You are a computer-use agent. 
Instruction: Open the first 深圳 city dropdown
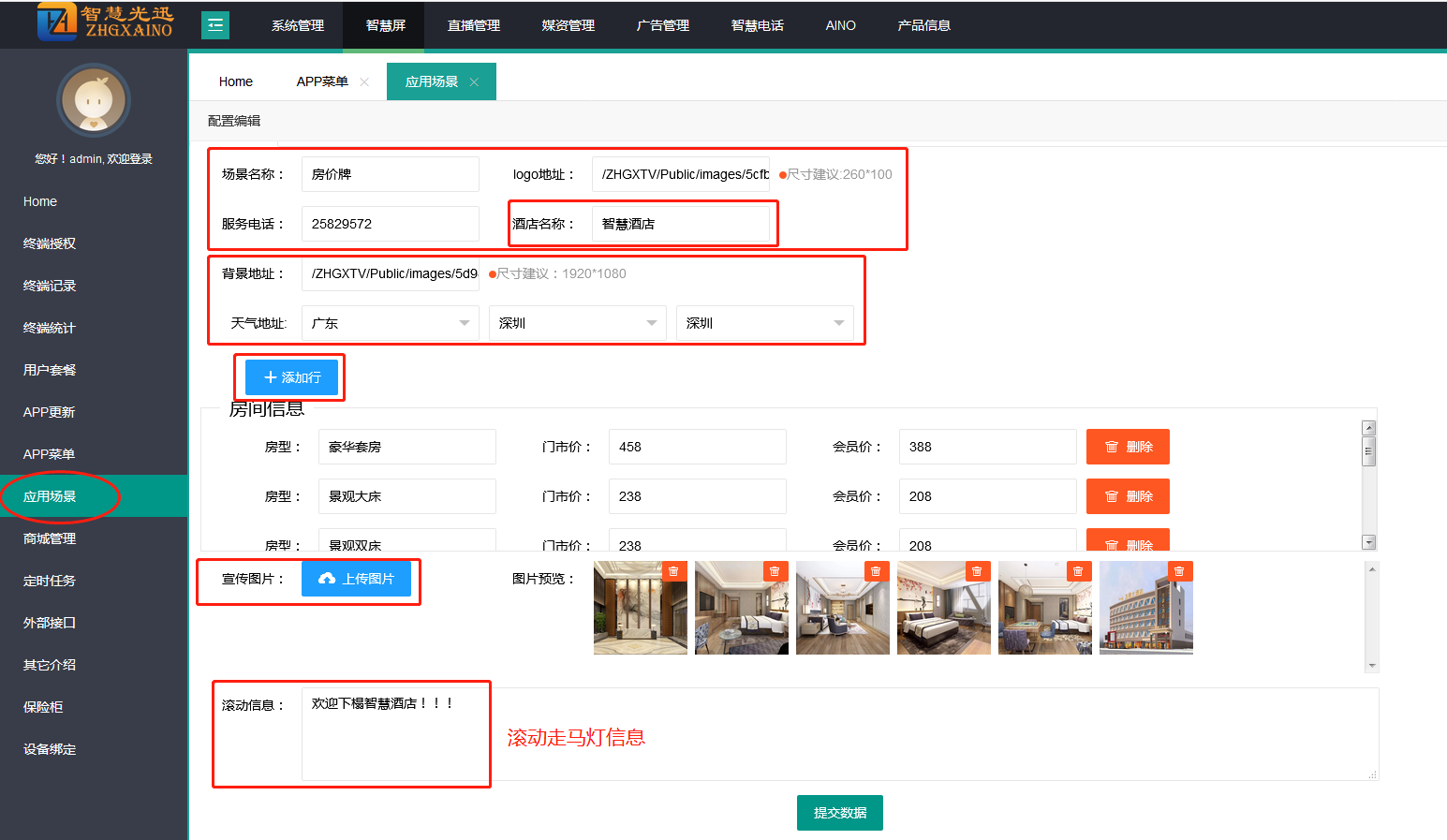(x=577, y=323)
